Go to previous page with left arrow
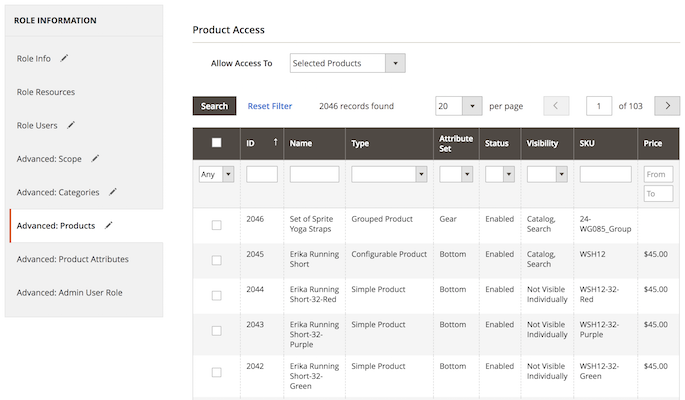The image size is (685, 400). [x=556, y=106]
